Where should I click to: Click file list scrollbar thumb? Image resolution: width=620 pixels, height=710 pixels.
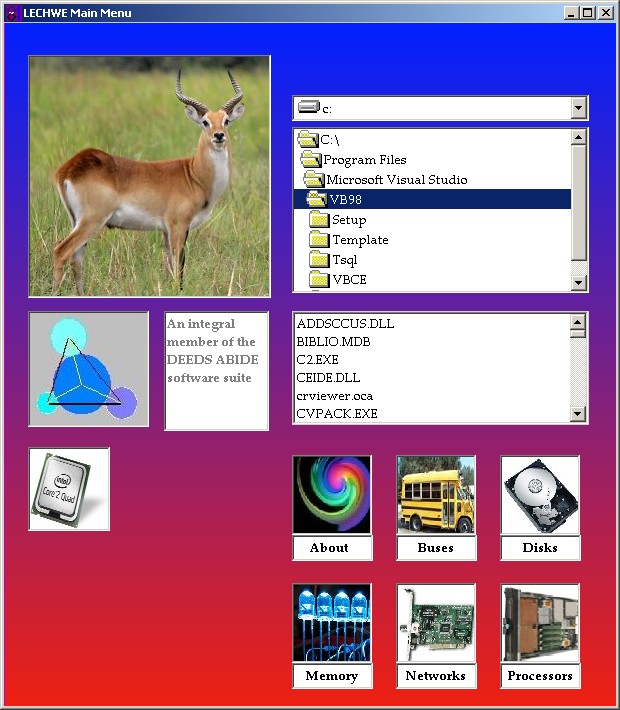[x=577, y=334]
